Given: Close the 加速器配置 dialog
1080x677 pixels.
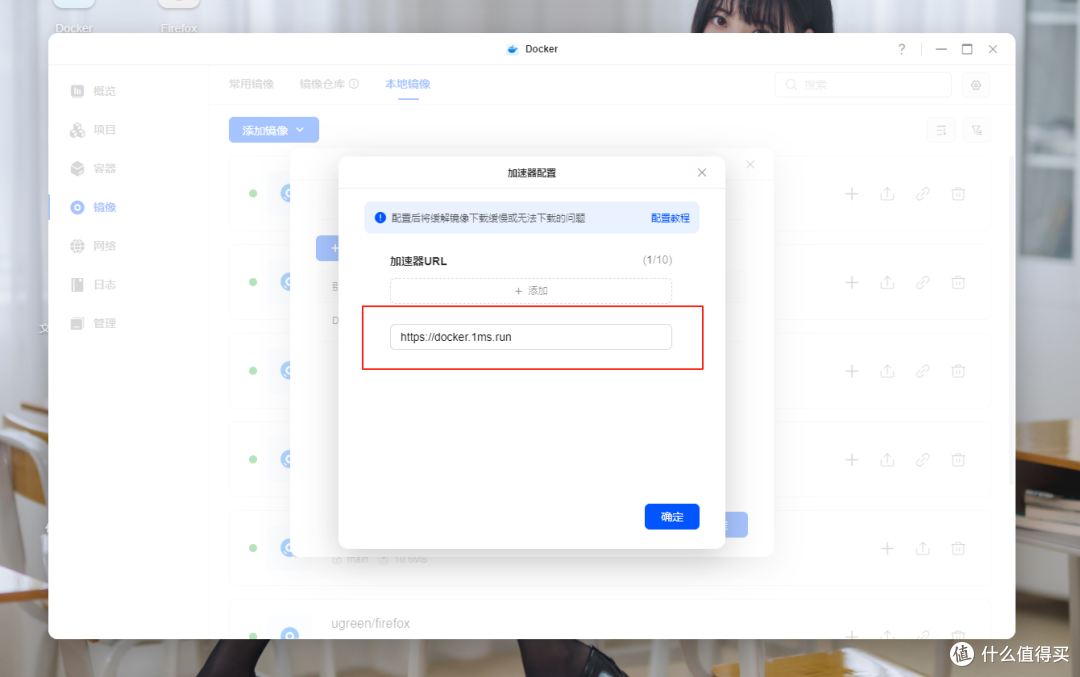Looking at the screenshot, I should coord(701,172).
